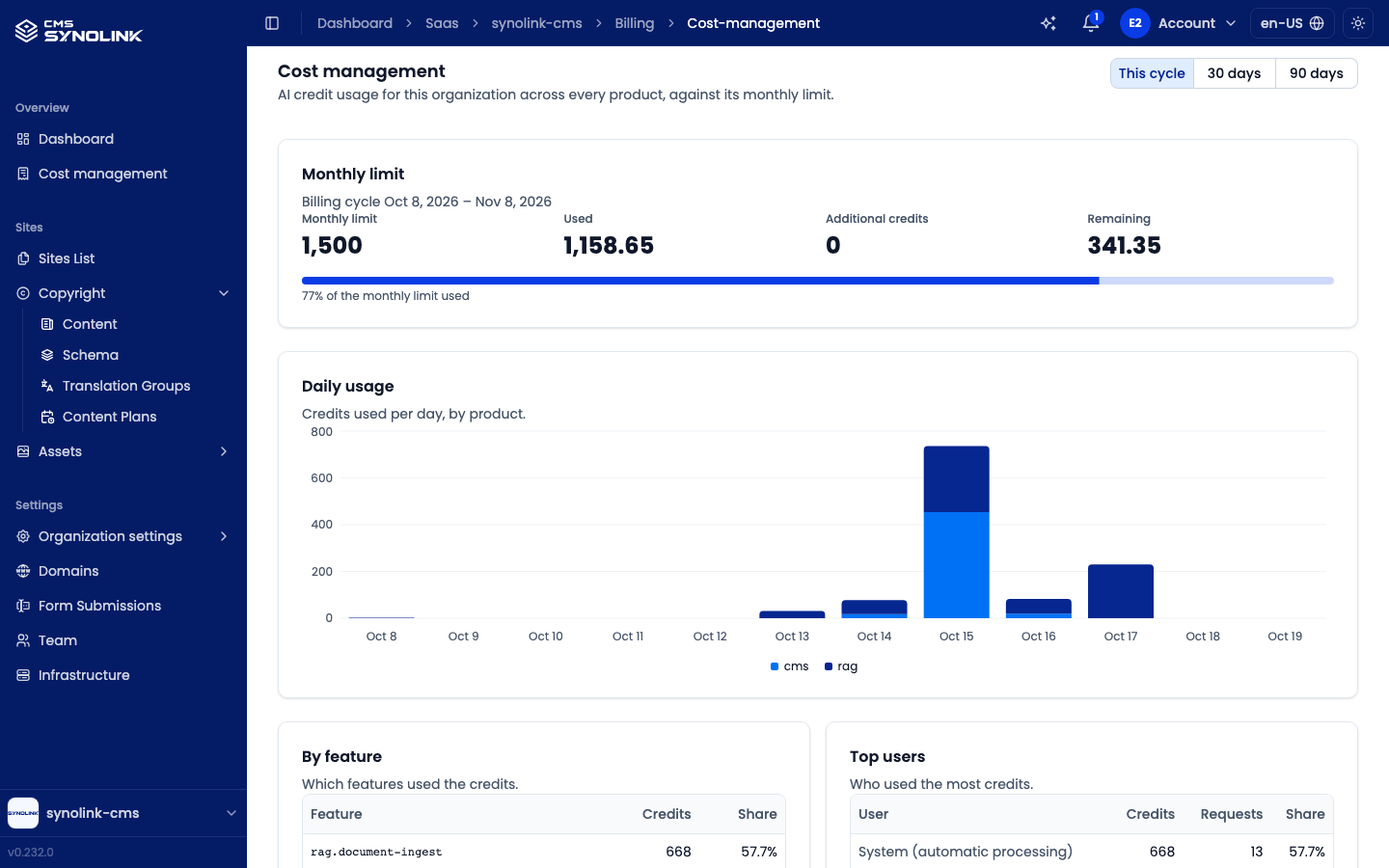
Task: Click the Remaining value 341.35
Action: coord(1124,246)
